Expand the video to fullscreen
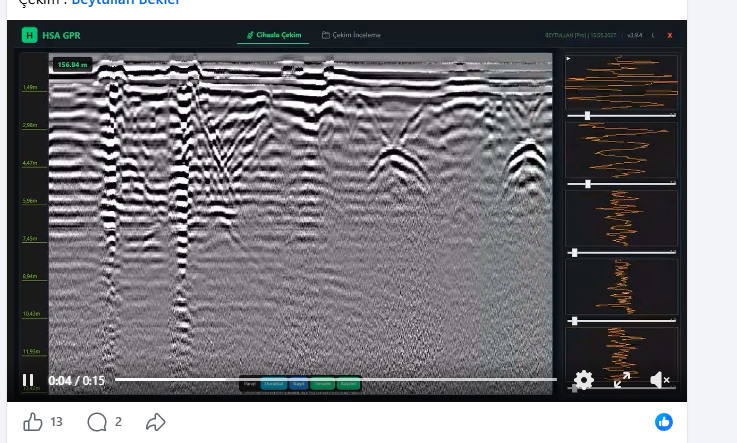Viewport: 737px width, 443px height. tap(621, 380)
